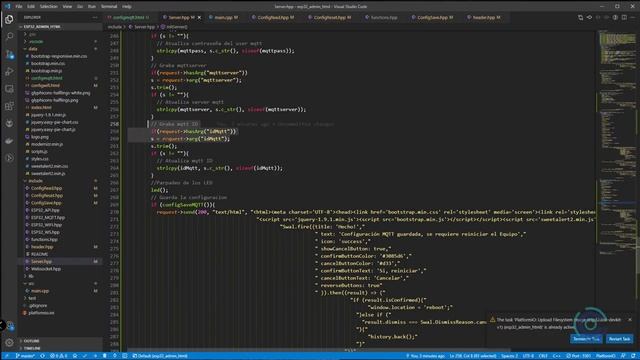Click the Terminate Task button
The image size is (640, 360).
[x=586, y=339]
